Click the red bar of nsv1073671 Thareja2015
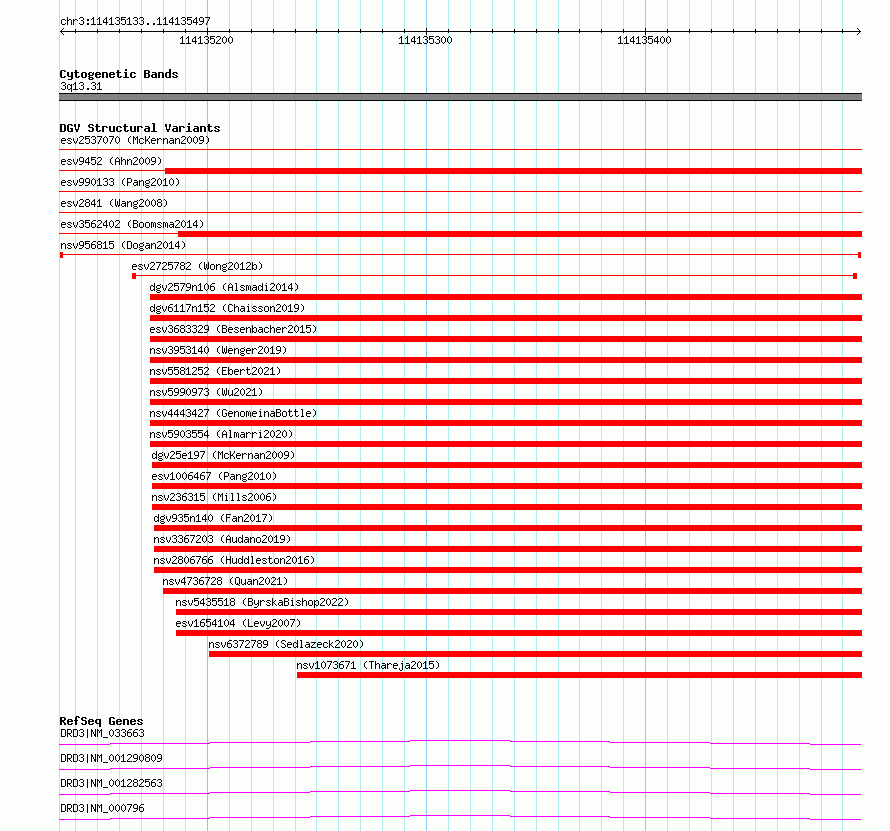This screenshot has width=890, height=831. (579, 675)
